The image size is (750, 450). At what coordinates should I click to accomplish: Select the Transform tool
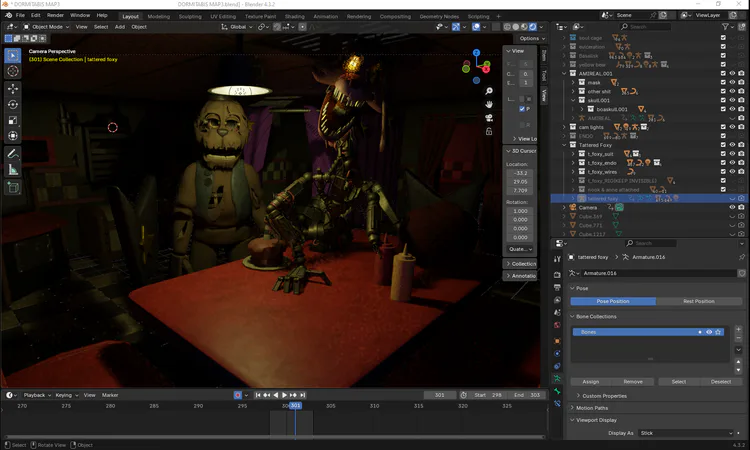coord(13,136)
